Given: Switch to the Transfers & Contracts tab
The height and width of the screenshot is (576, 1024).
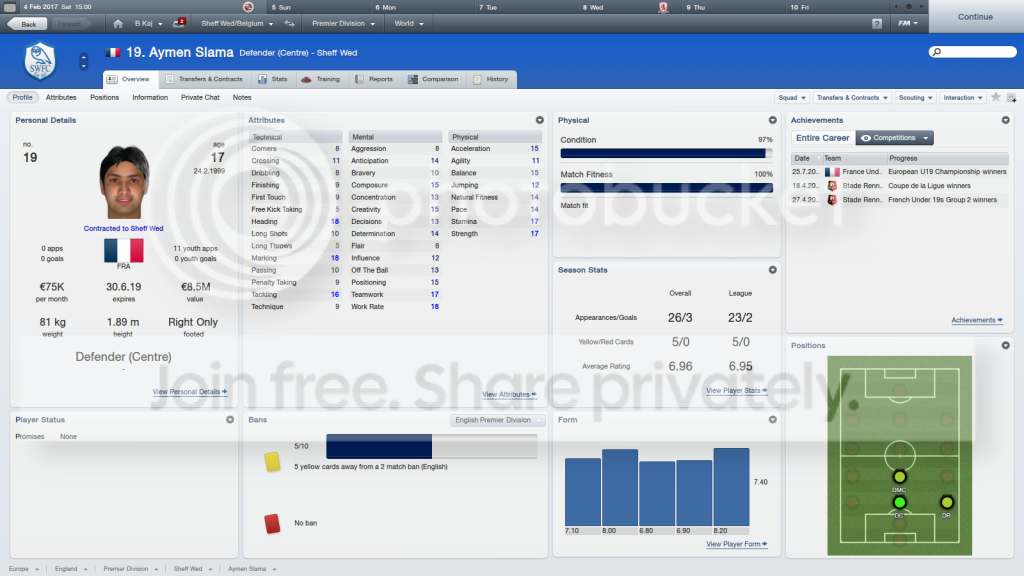Looking at the screenshot, I should point(204,79).
